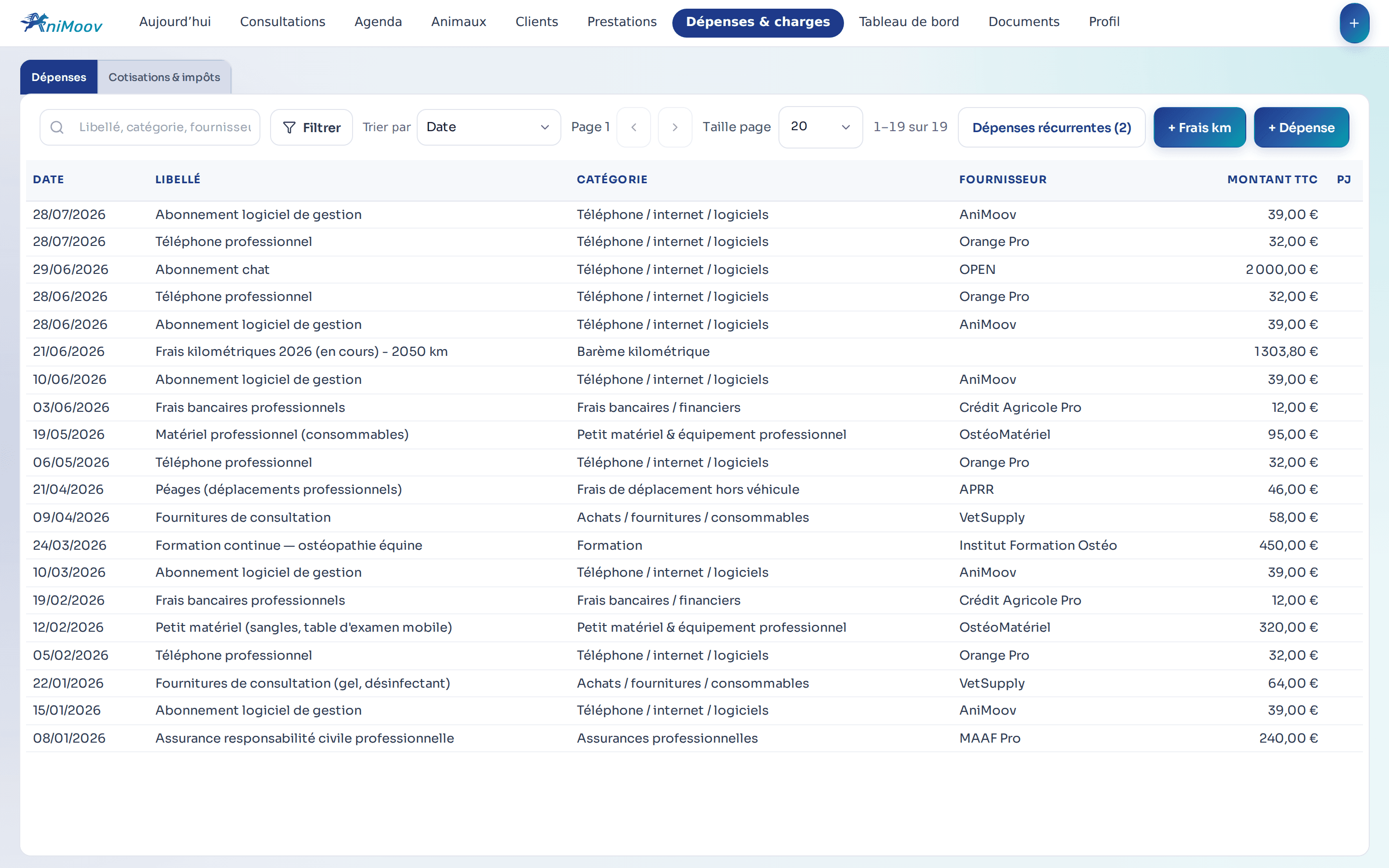Open the Tableau de bord menu
Screen dimensions: 1389x868
909,22
